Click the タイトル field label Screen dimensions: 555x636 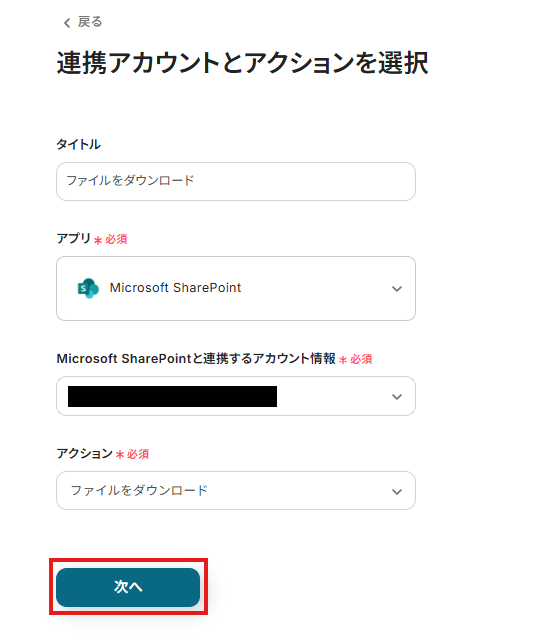[x=78, y=144]
